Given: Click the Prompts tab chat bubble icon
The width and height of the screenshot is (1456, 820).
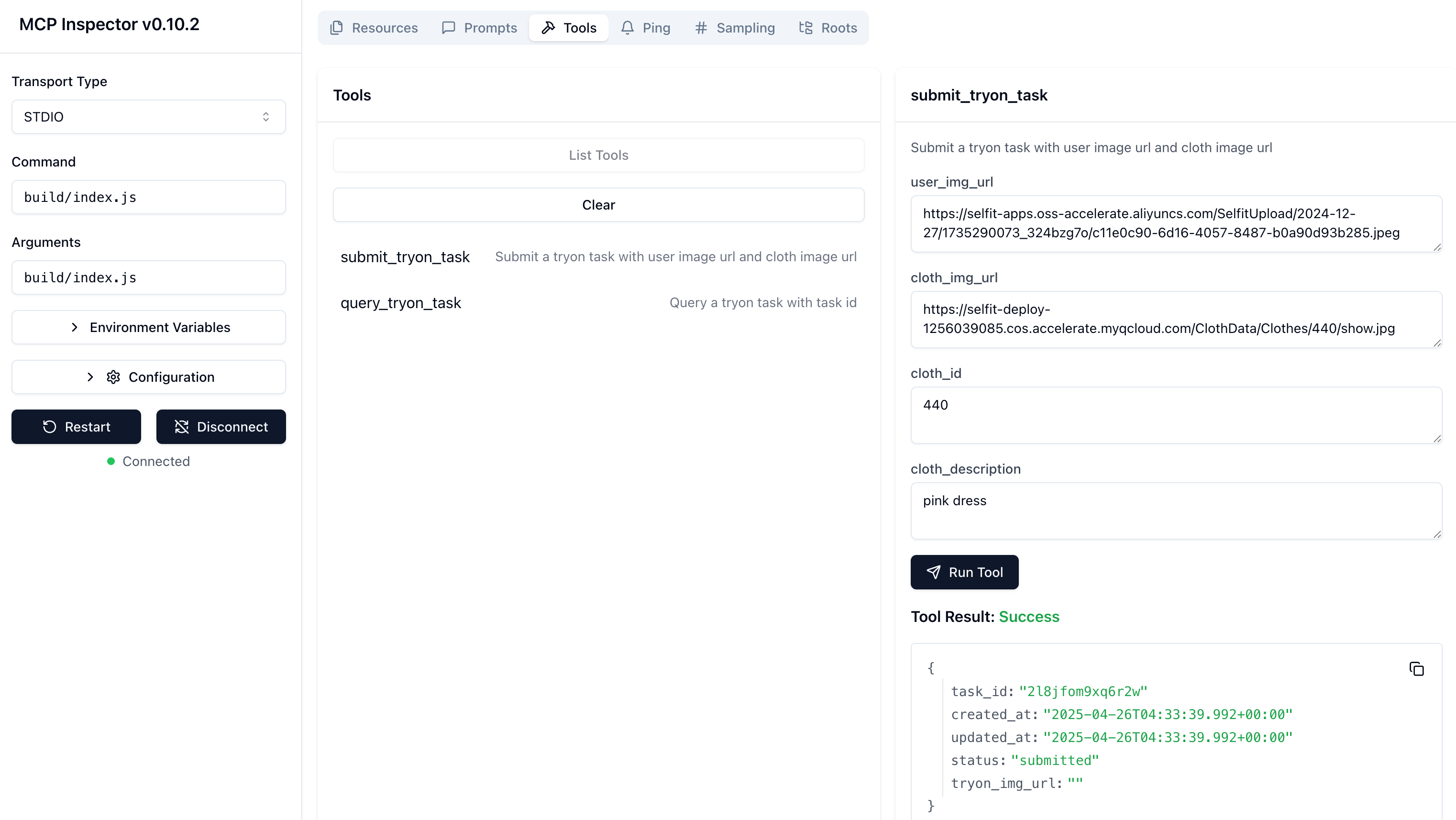Looking at the screenshot, I should [448, 28].
